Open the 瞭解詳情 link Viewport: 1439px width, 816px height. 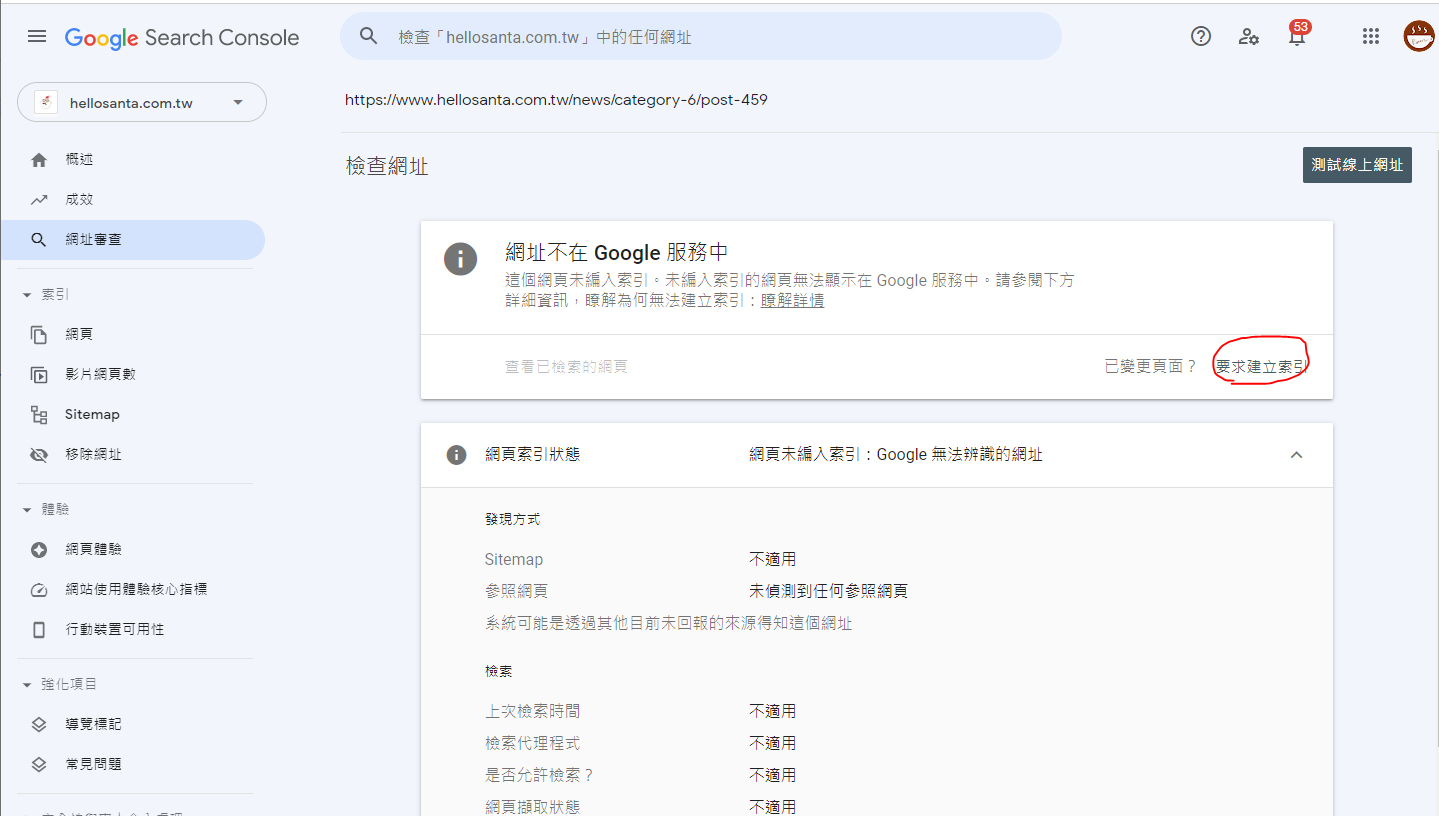pyautogui.click(x=792, y=301)
